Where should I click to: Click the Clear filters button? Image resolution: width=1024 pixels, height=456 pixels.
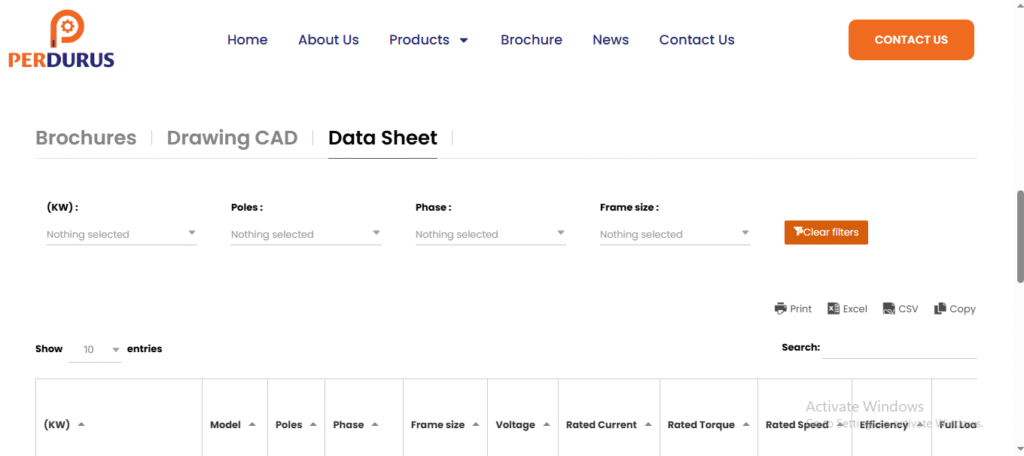click(x=825, y=232)
